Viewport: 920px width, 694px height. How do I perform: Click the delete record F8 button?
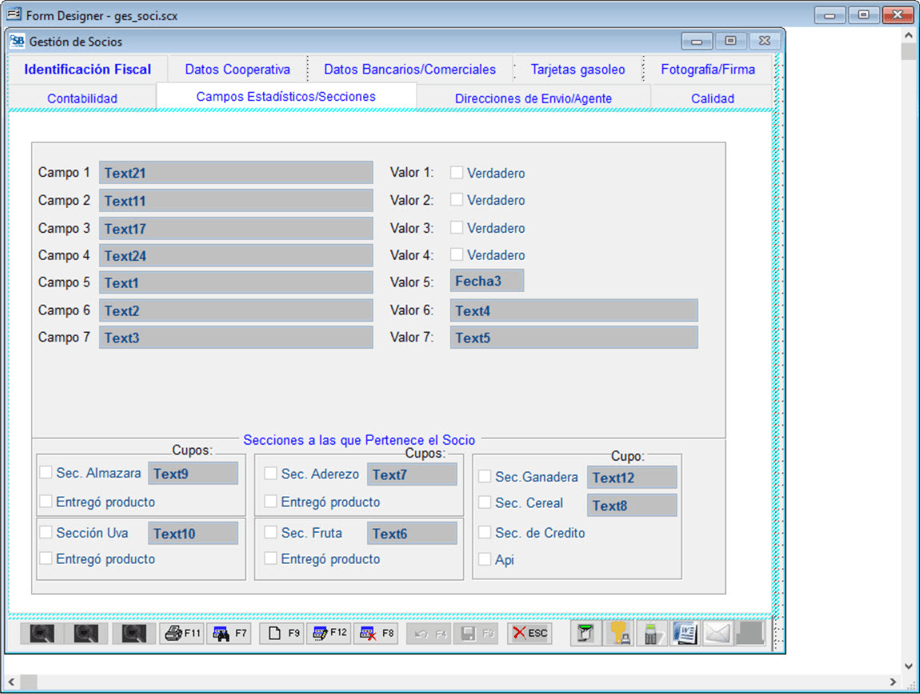click(376, 633)
